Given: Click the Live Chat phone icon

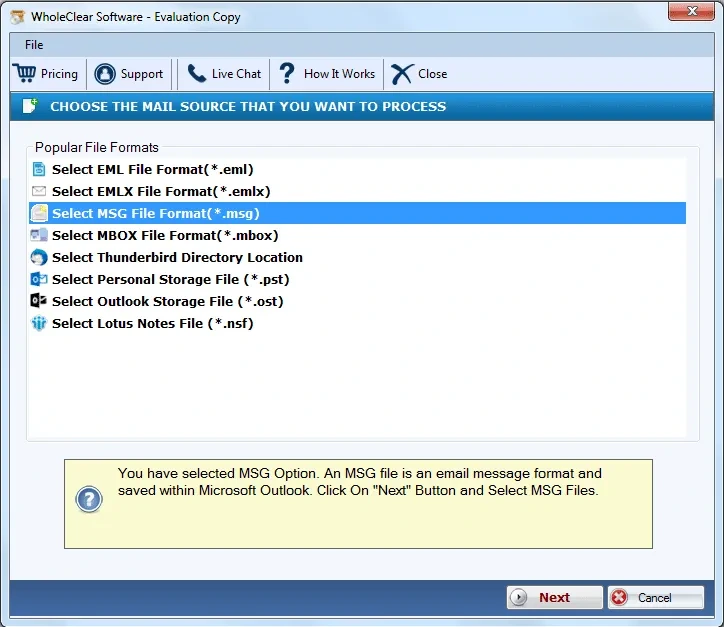Looking at the screenshot, I should pyautogui.click(x=197, y=73).
